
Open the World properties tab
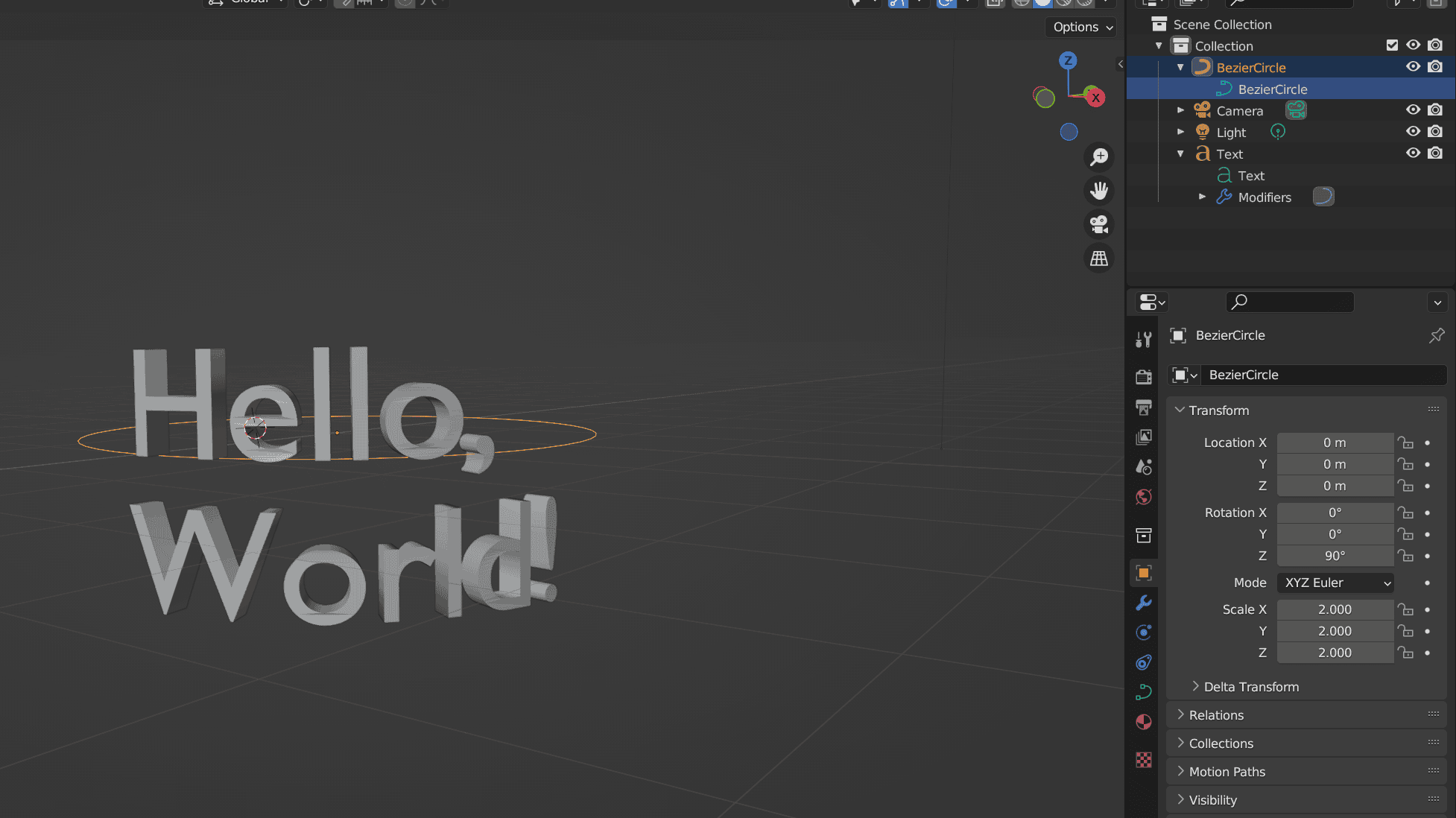coord(1144,497)
